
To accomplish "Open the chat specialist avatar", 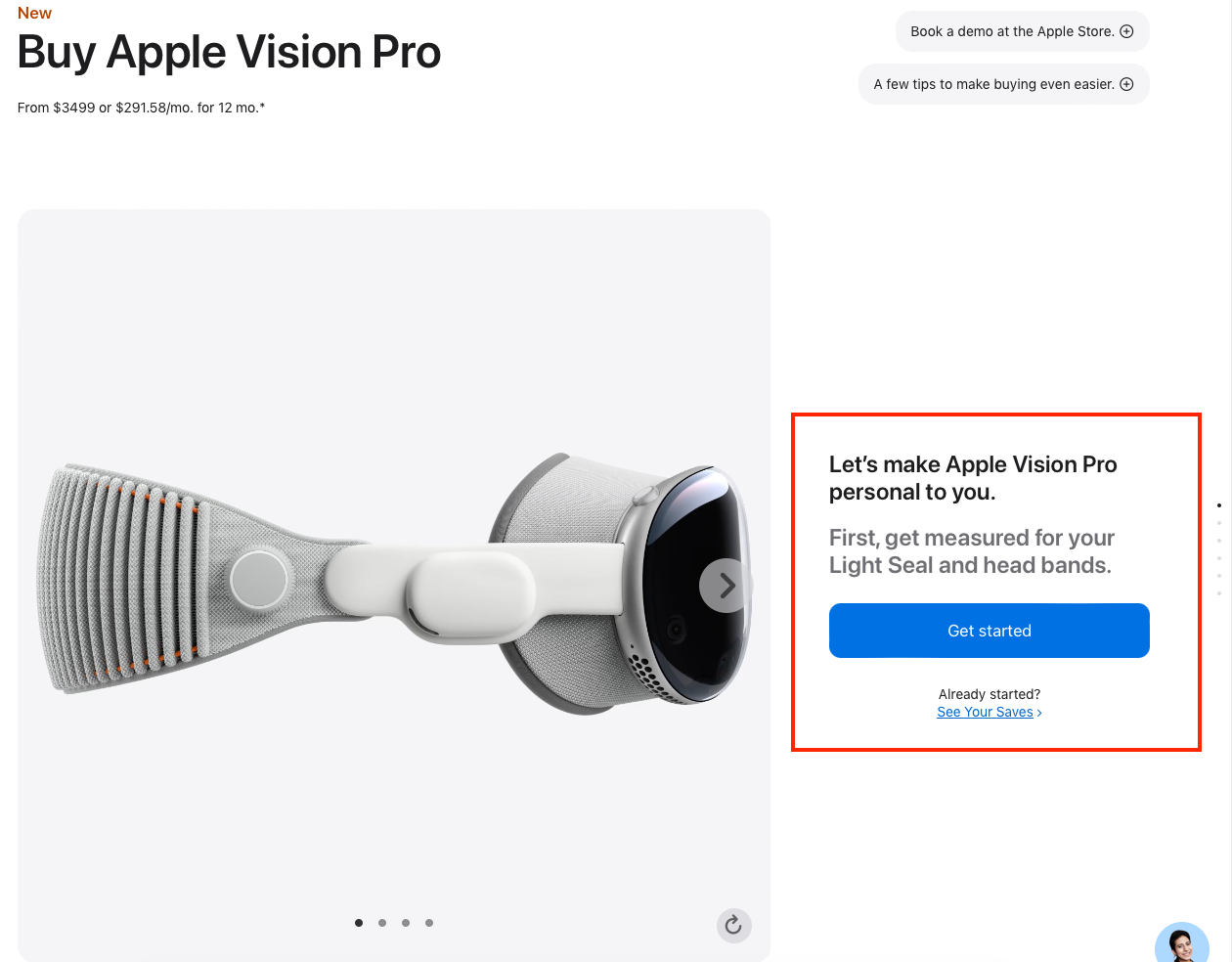I will (1182, 943).
